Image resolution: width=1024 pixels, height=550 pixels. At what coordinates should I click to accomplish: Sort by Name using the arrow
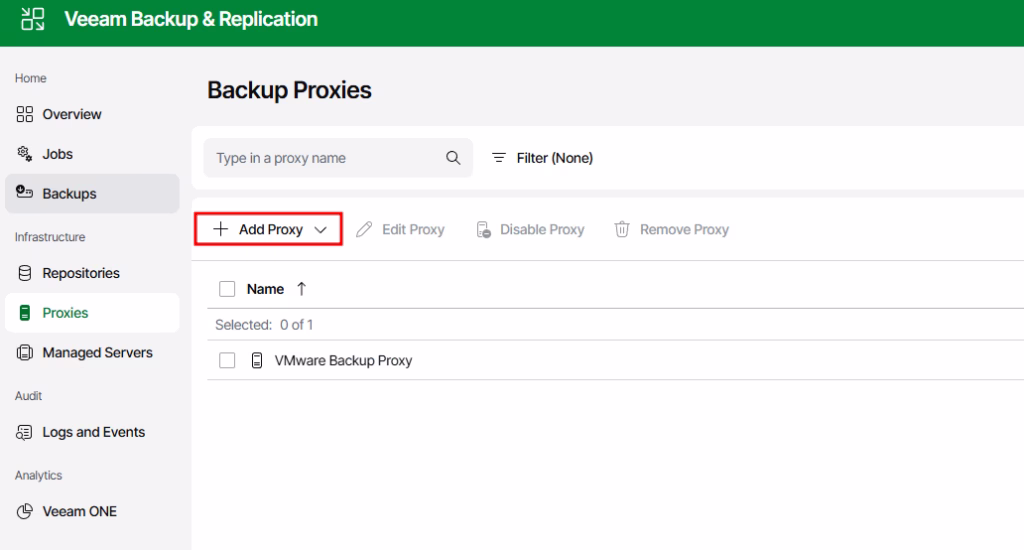(301, 289)
